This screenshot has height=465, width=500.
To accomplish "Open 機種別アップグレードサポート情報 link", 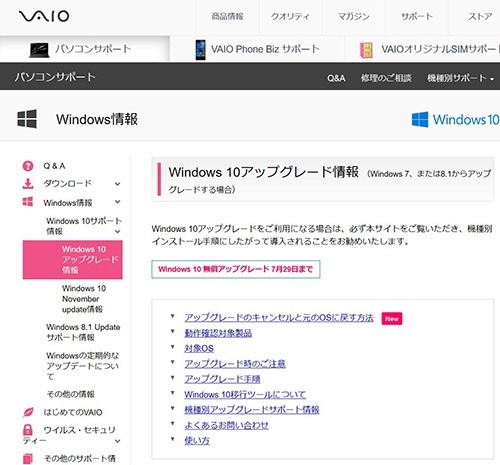I will point(252,410).
